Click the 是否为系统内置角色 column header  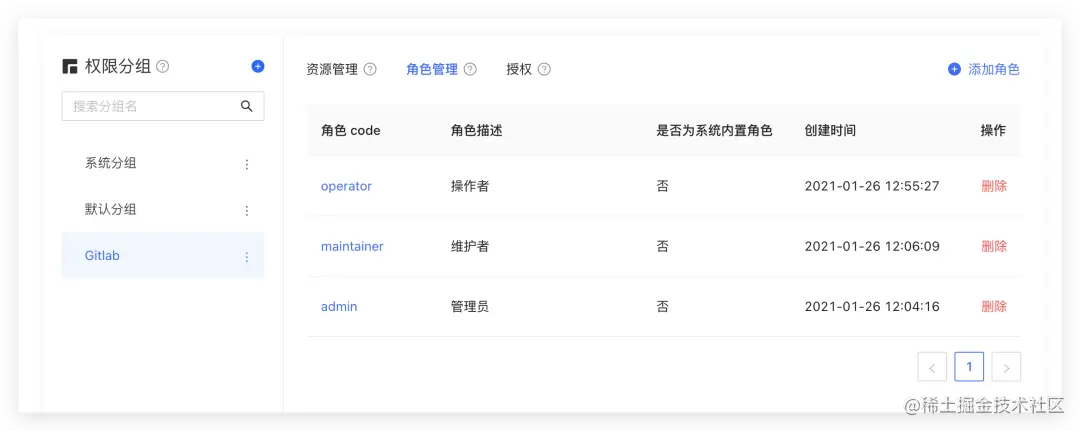714,131
